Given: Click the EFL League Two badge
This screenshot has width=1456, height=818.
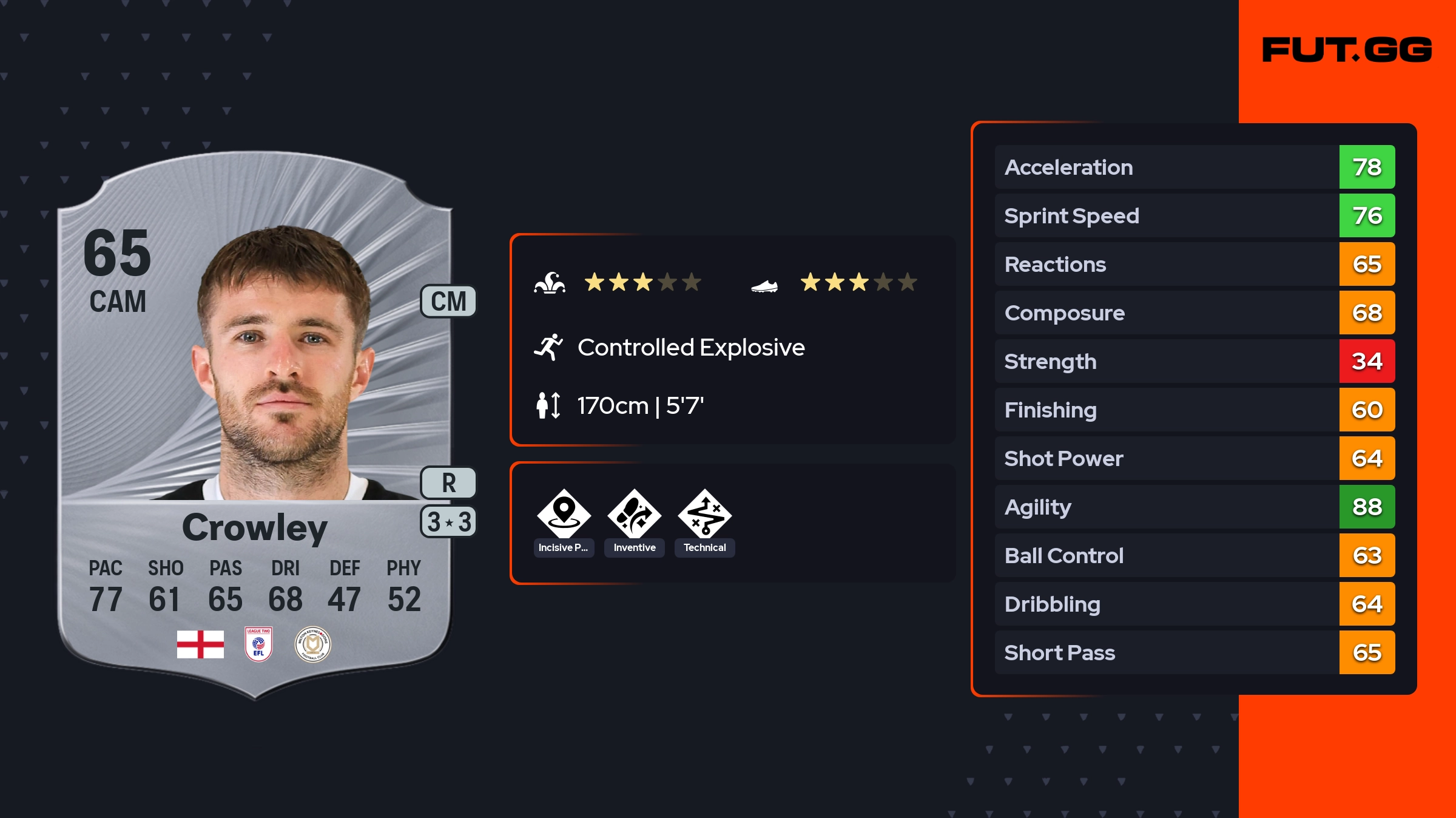Looking at the screenshot, I should pyautogui.click(x=258, y=644).
